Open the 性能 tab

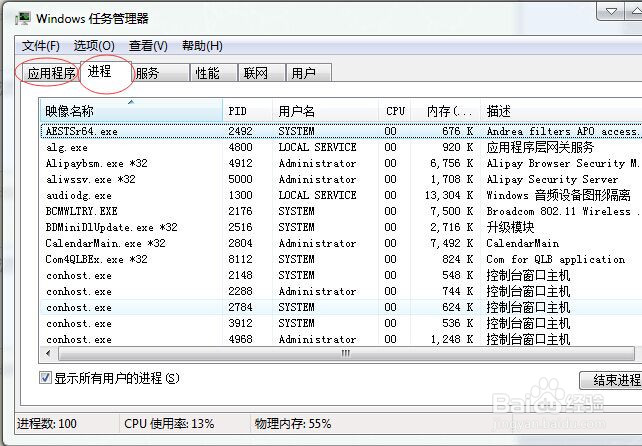point(213,73)
